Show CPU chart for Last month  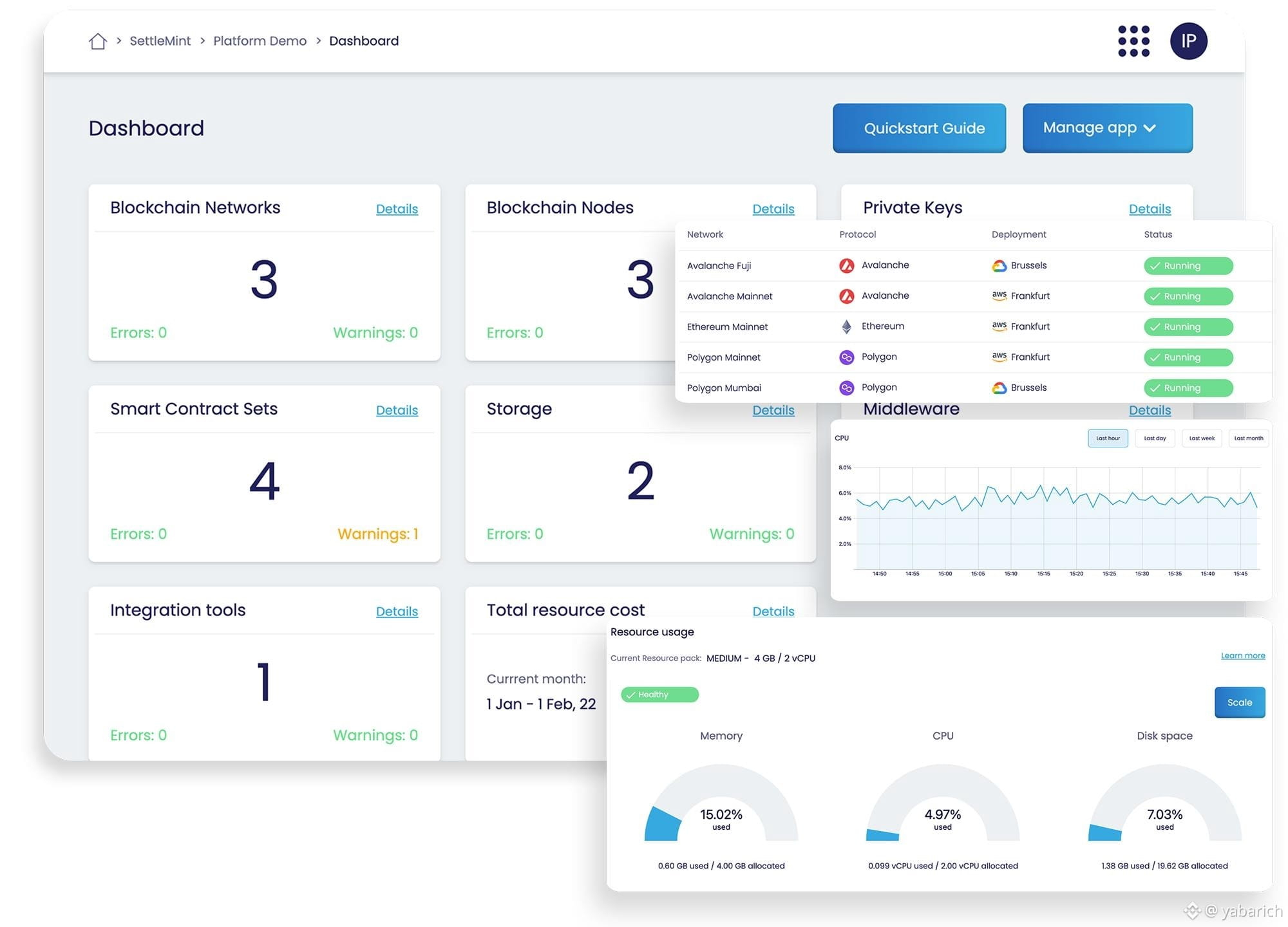1248,438
